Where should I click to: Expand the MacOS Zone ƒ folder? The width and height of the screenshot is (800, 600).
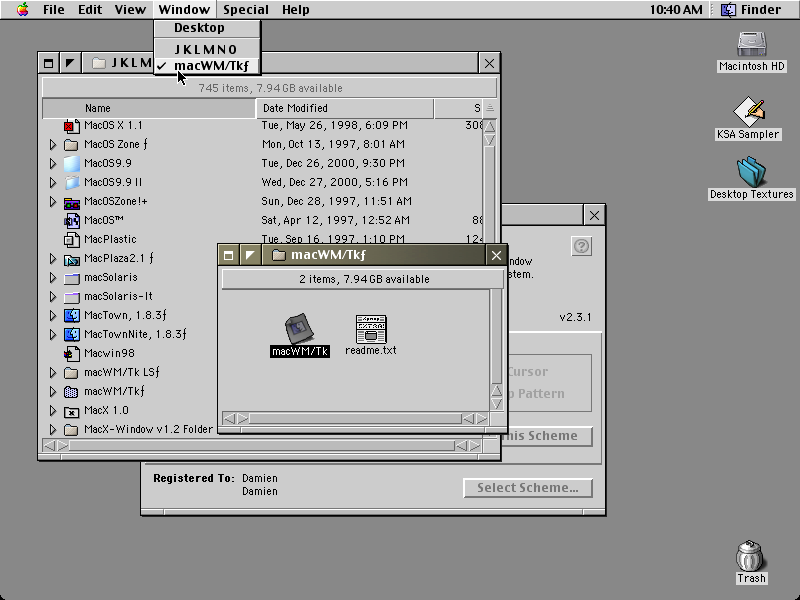53,144
